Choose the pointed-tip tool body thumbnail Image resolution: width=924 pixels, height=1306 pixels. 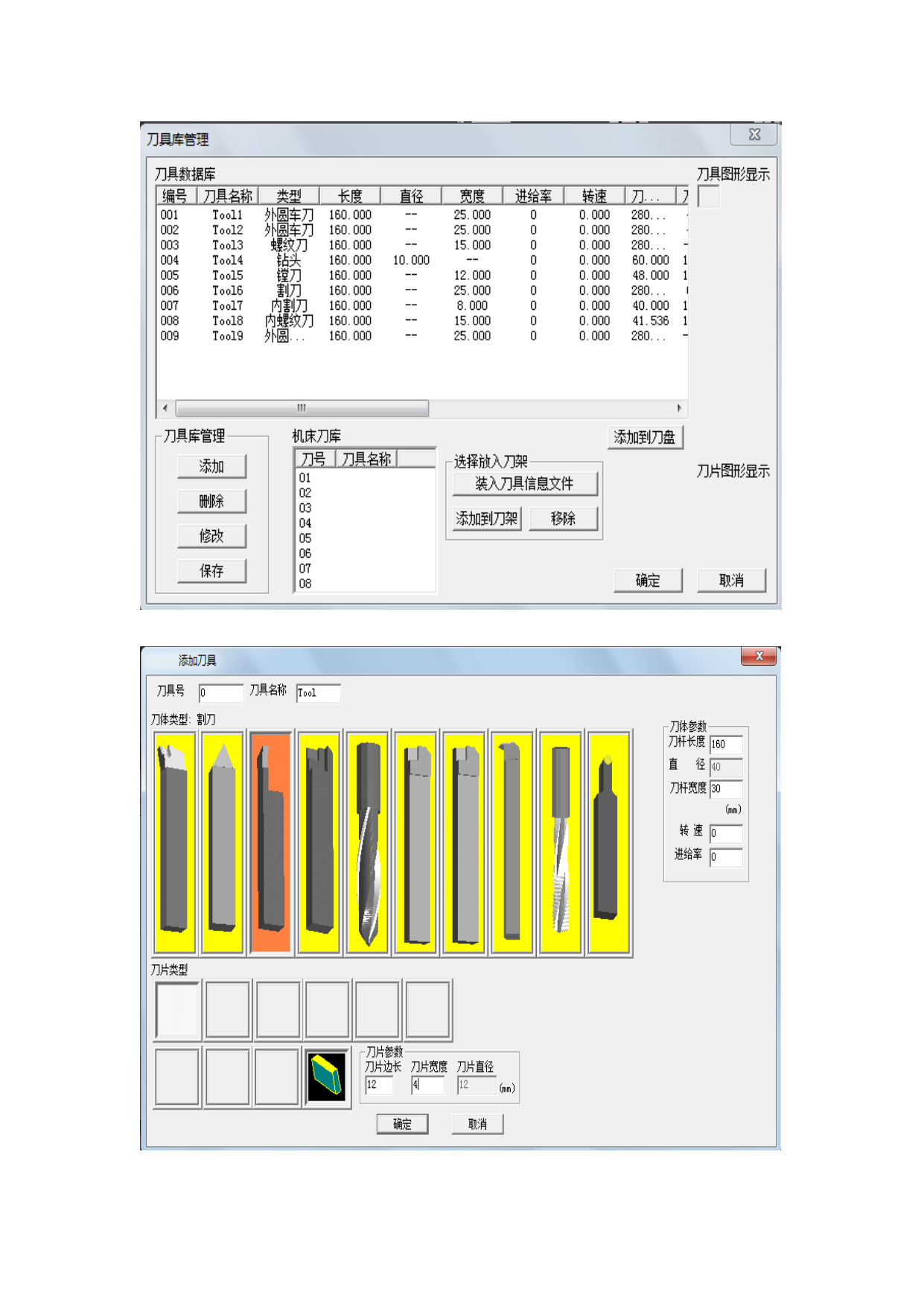(223, 842)
